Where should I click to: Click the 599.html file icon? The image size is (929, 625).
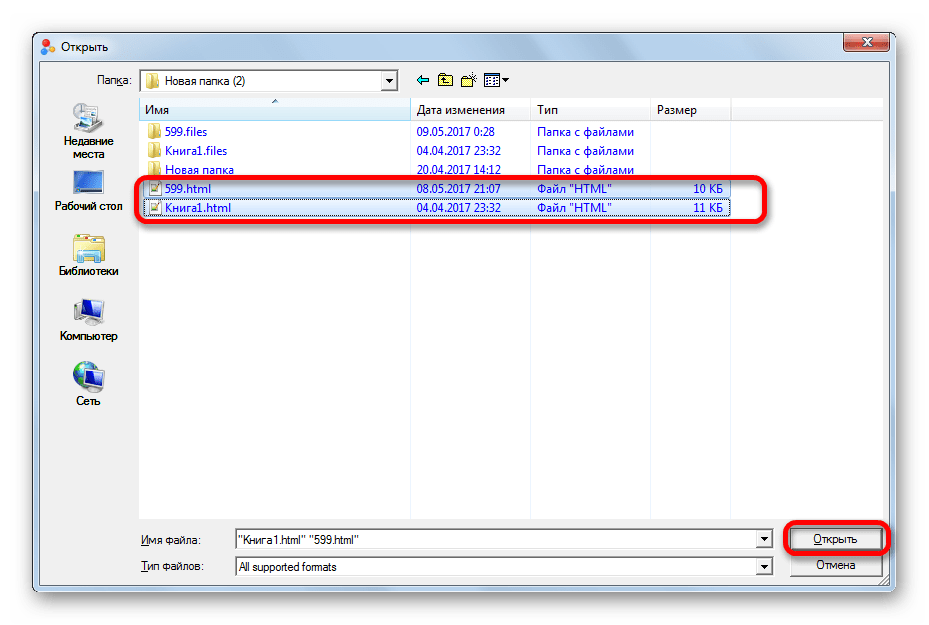[x=155, y=188]
